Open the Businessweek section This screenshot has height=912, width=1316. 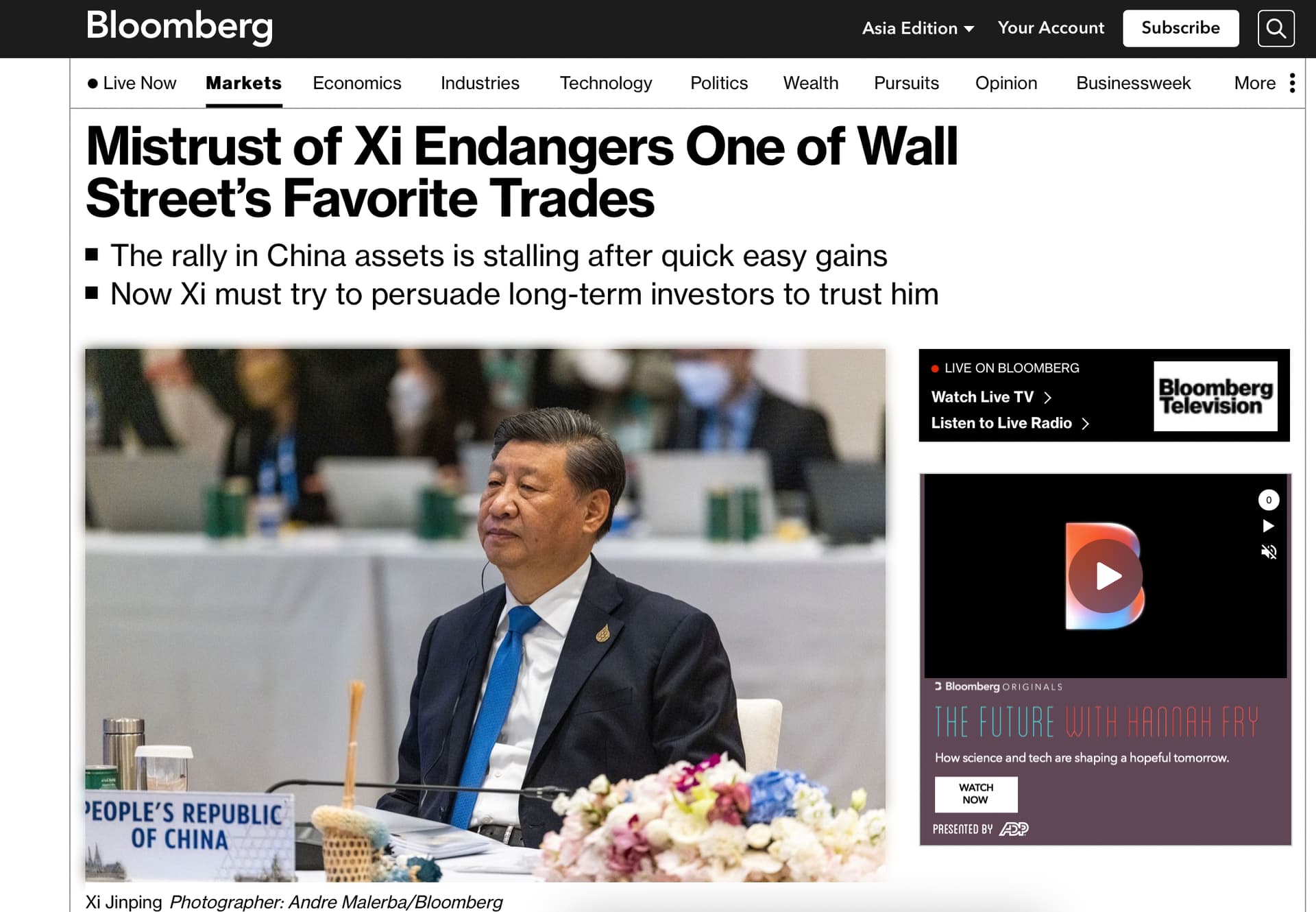[x=1133, y=83]
